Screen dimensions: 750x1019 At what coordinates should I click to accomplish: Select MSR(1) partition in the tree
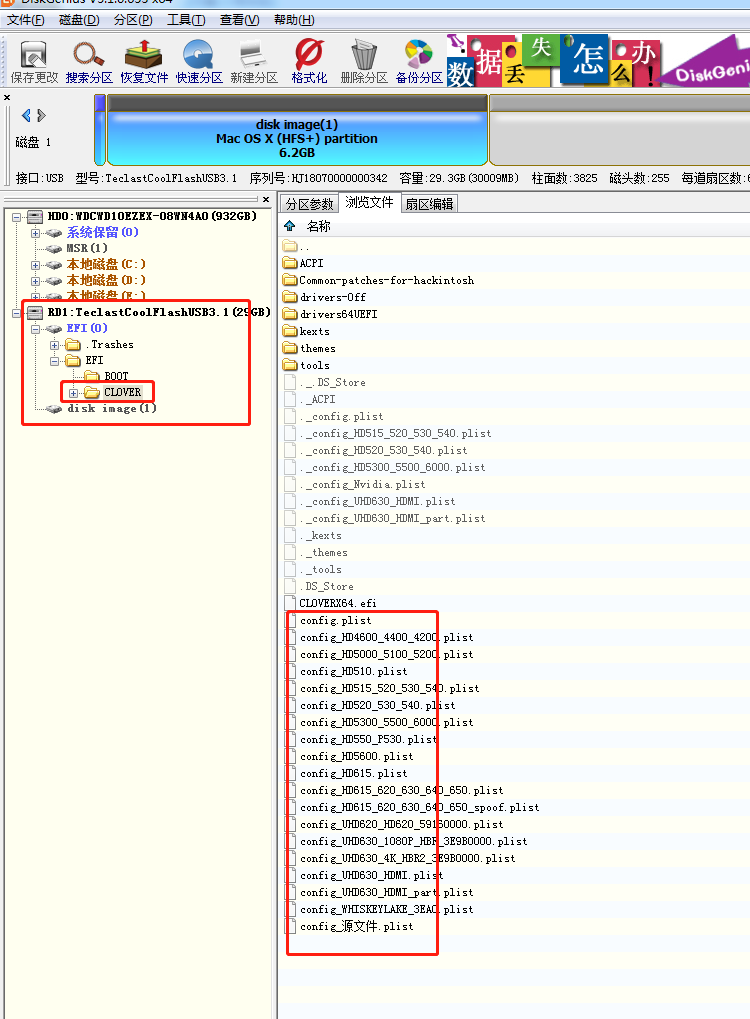86,248
